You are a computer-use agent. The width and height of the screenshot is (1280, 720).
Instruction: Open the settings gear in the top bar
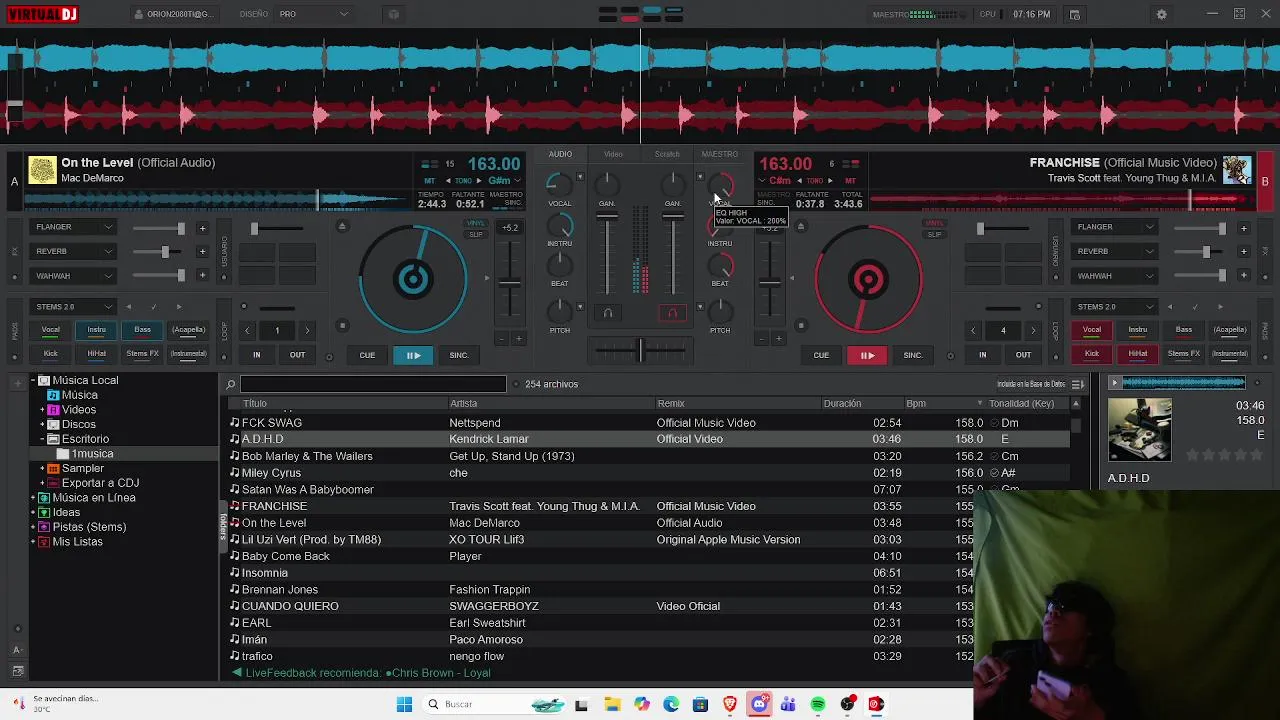(1161, 14)
